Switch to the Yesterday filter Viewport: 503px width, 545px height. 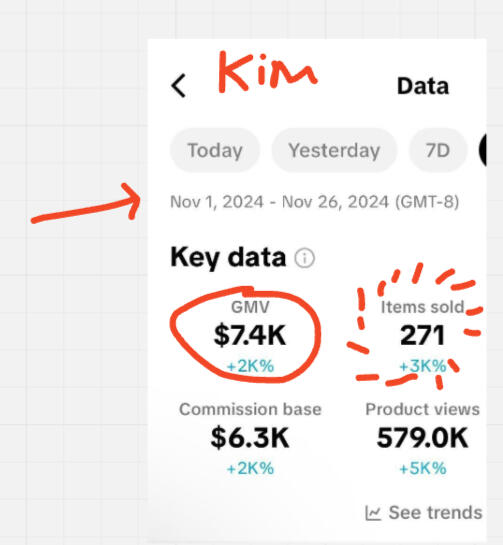[334, 150]
